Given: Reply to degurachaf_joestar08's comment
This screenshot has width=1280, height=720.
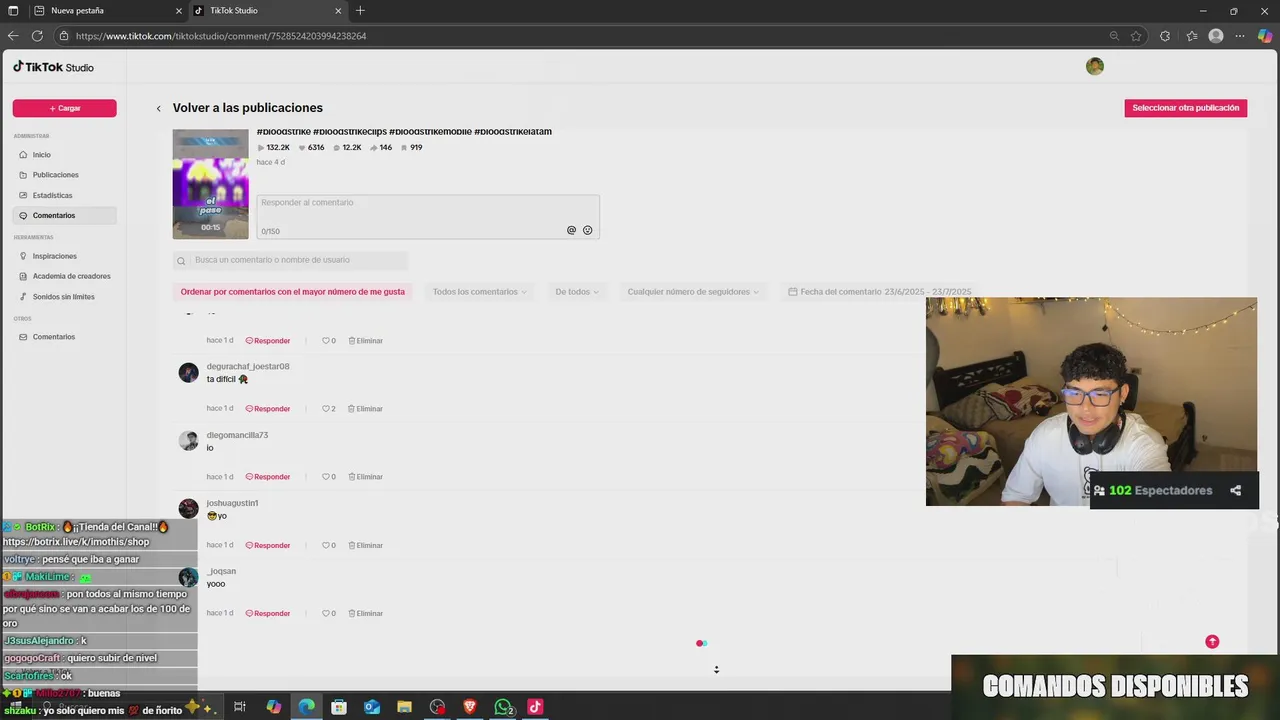Looking at the screenshot, I should coord(268,409).
